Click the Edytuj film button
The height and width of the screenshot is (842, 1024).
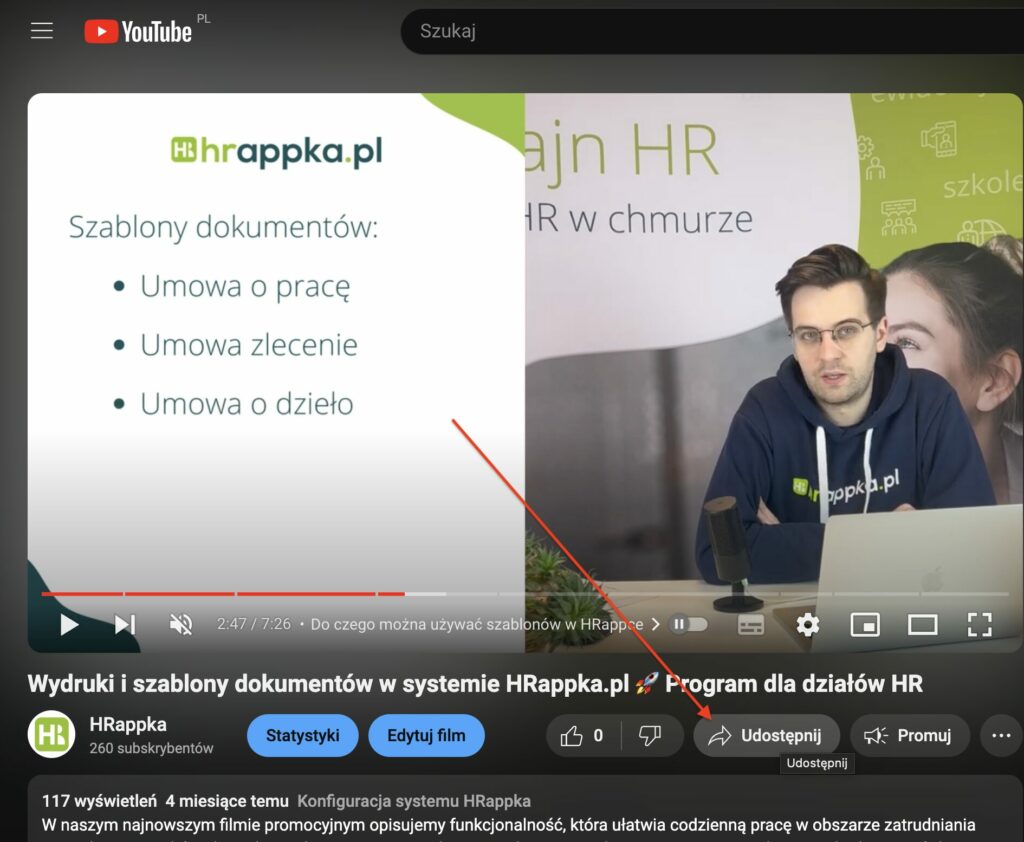coord(426,736)
